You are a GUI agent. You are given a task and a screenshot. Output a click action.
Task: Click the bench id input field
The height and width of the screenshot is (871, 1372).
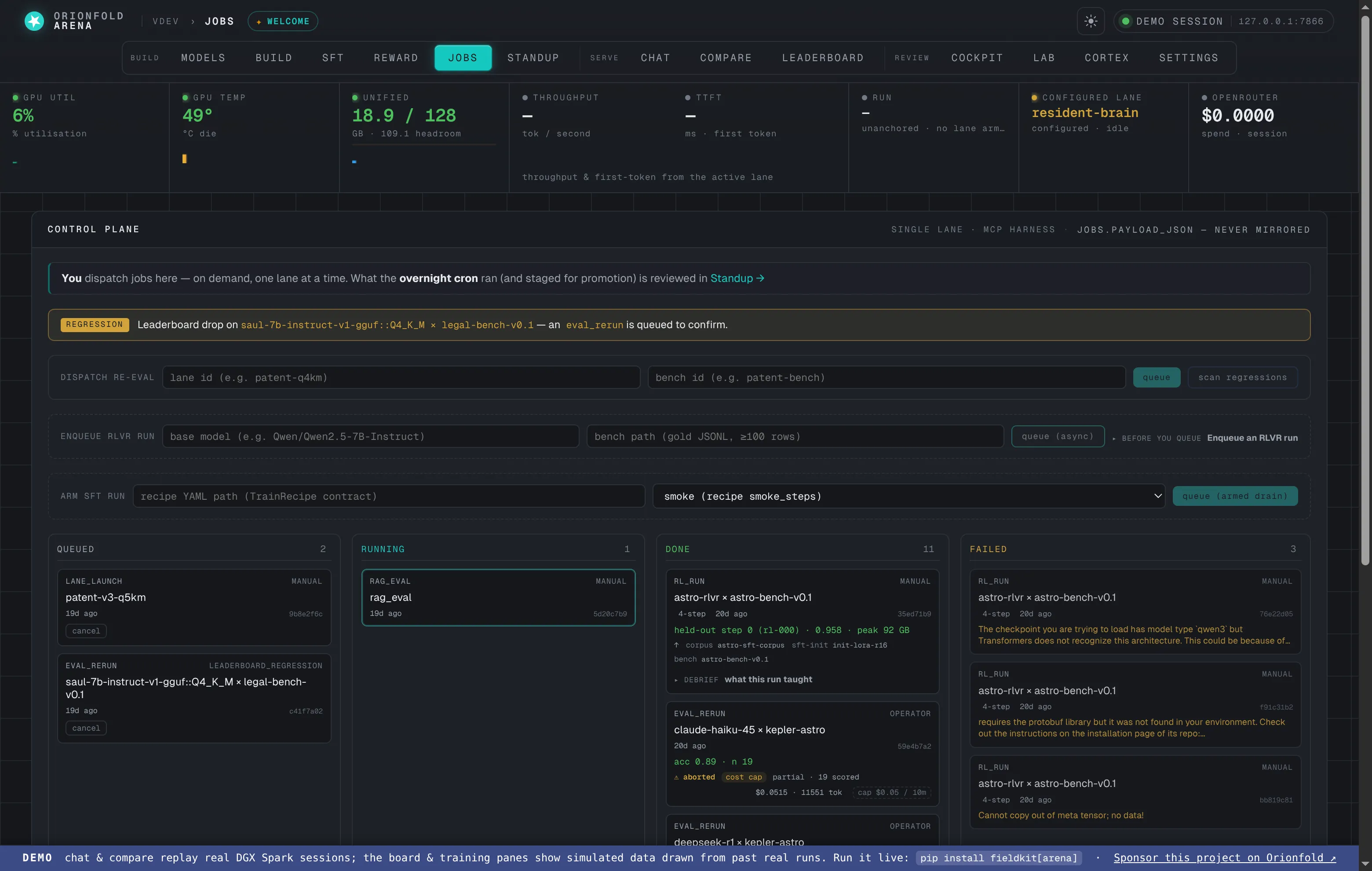point(887,377)
